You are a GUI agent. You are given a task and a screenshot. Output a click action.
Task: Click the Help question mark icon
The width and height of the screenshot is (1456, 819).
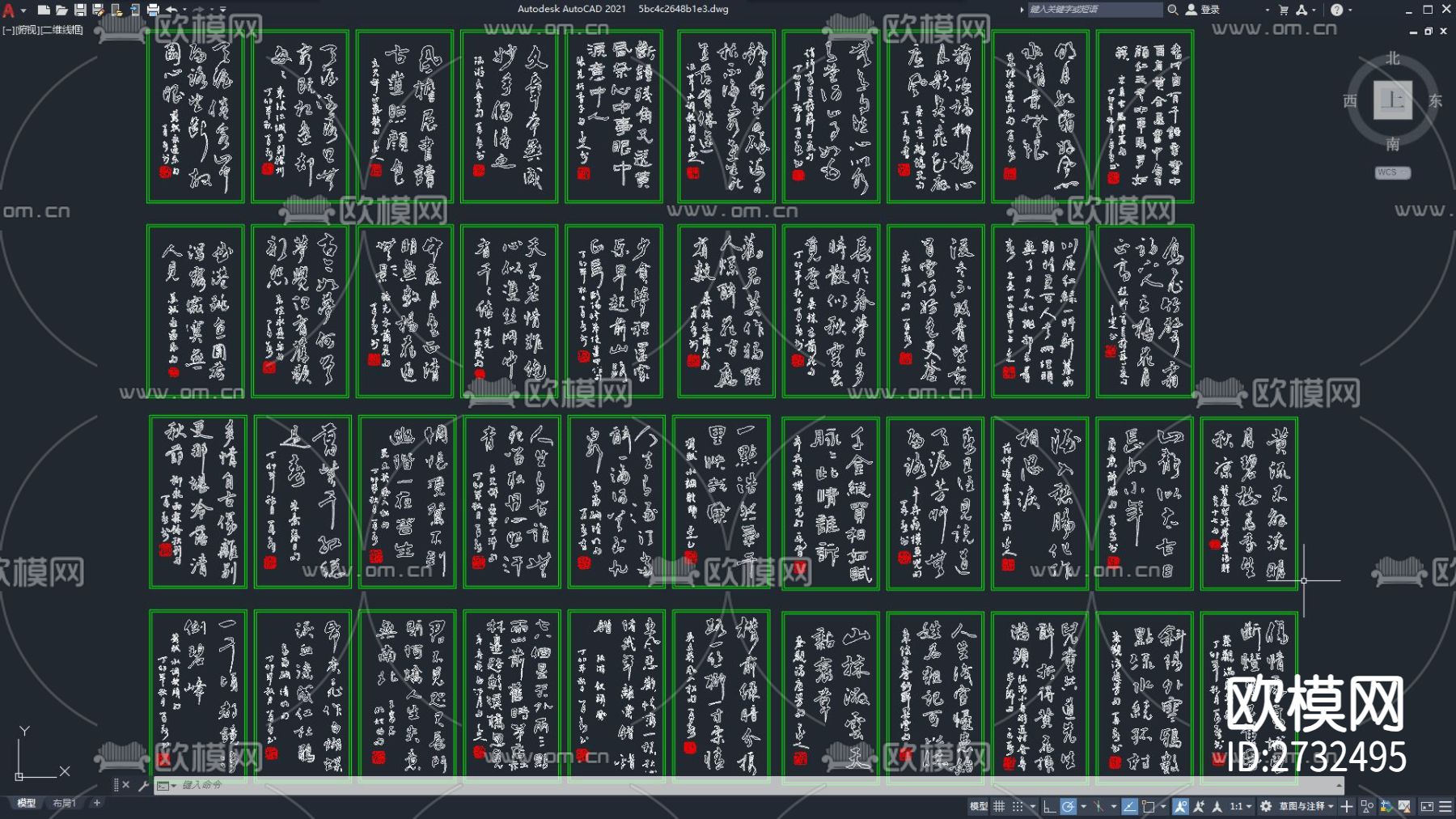click(1336, 10)
